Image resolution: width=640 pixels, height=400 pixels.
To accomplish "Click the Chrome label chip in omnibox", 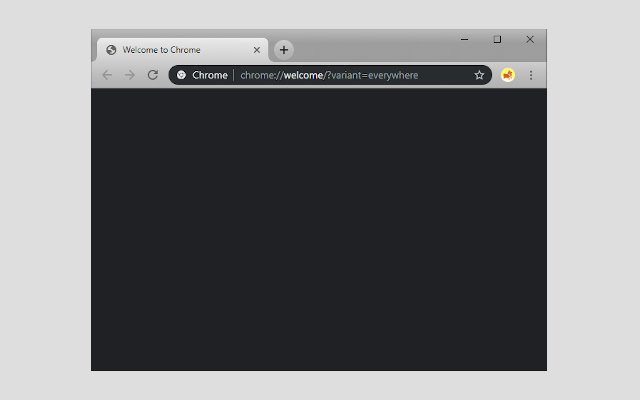I will (210, 75).
